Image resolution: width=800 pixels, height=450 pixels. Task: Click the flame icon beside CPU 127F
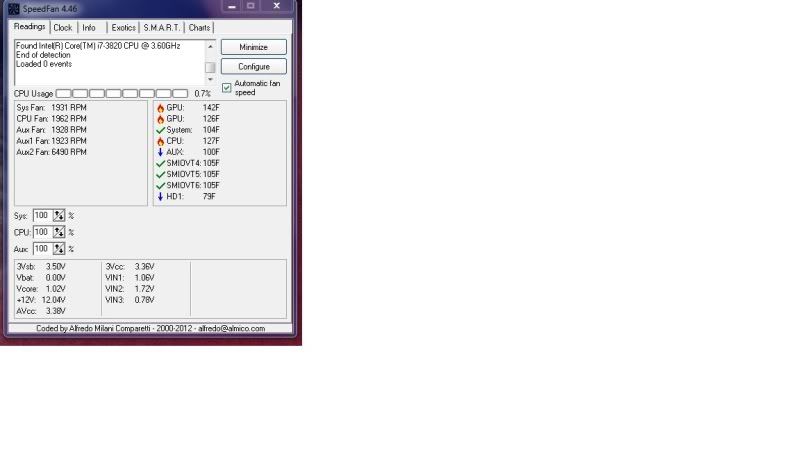pyautogui.click(x=161, y=141)
